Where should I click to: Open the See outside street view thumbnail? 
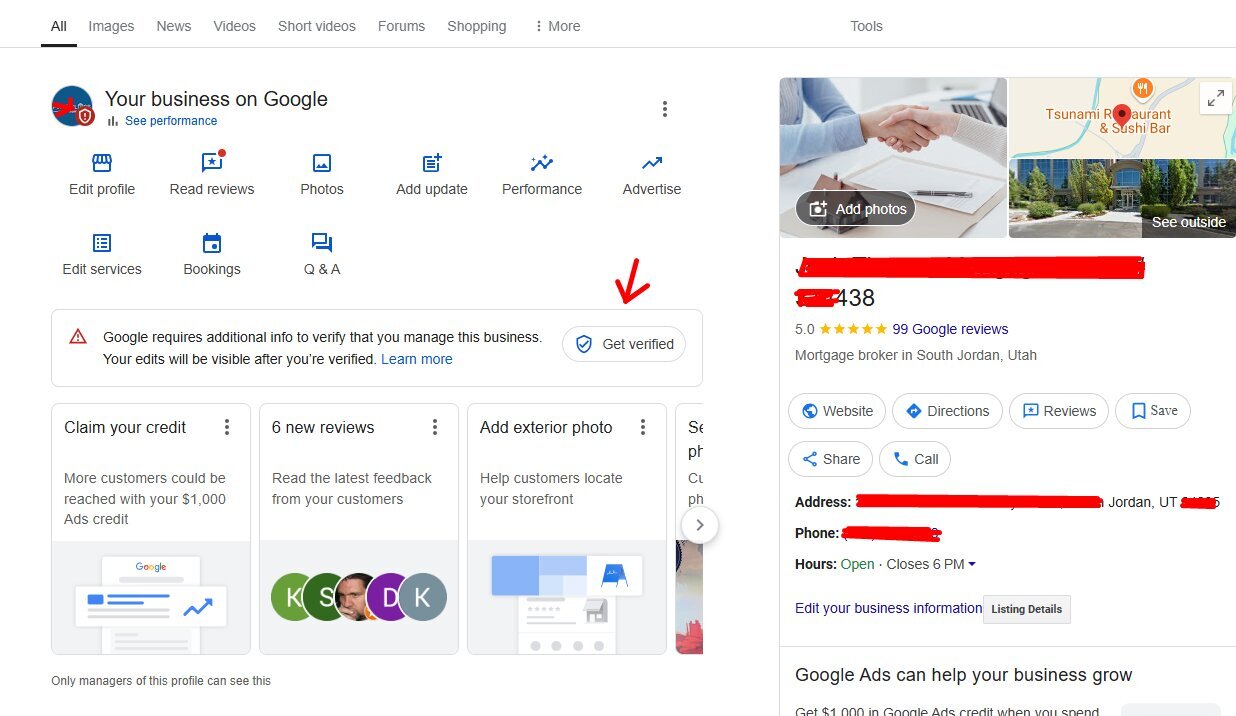click(x=1122, y=198)
